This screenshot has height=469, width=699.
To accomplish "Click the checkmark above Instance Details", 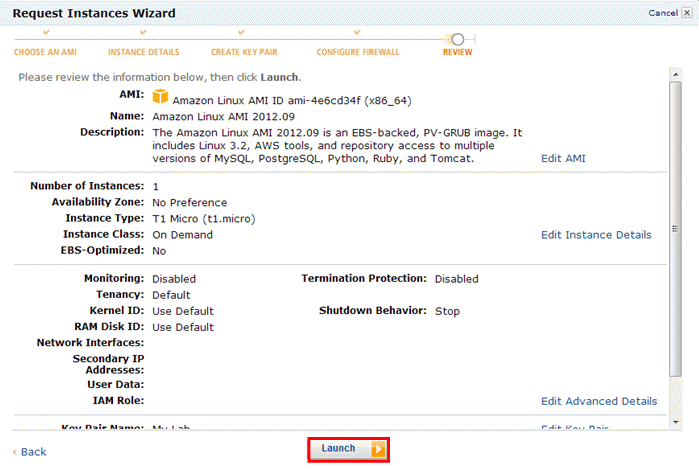I will (x=143, y=33).
